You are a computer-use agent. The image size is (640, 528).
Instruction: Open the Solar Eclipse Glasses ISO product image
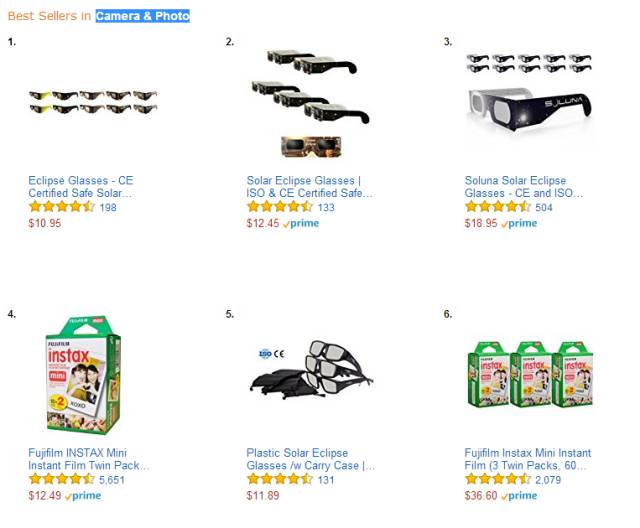click(311, 102)
